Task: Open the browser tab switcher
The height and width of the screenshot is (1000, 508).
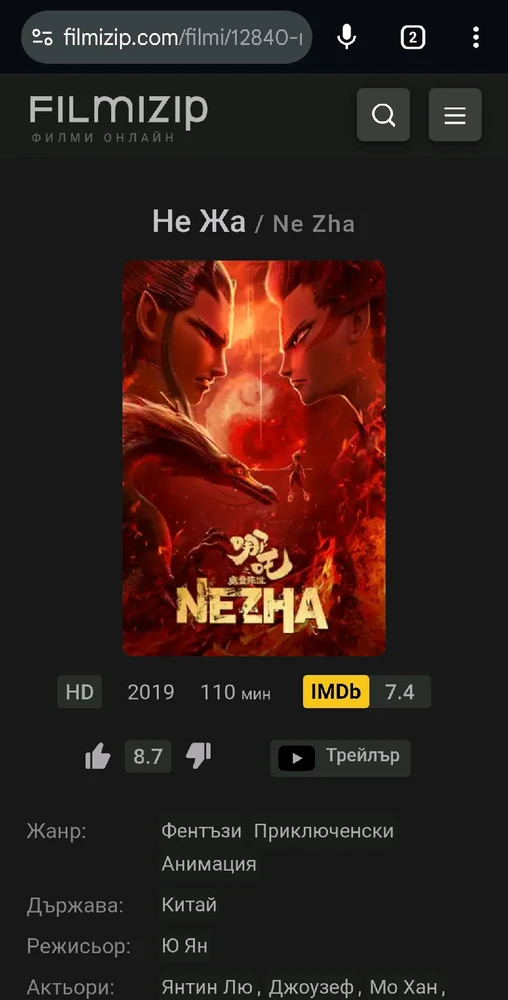Action: [x=412, y=38]
